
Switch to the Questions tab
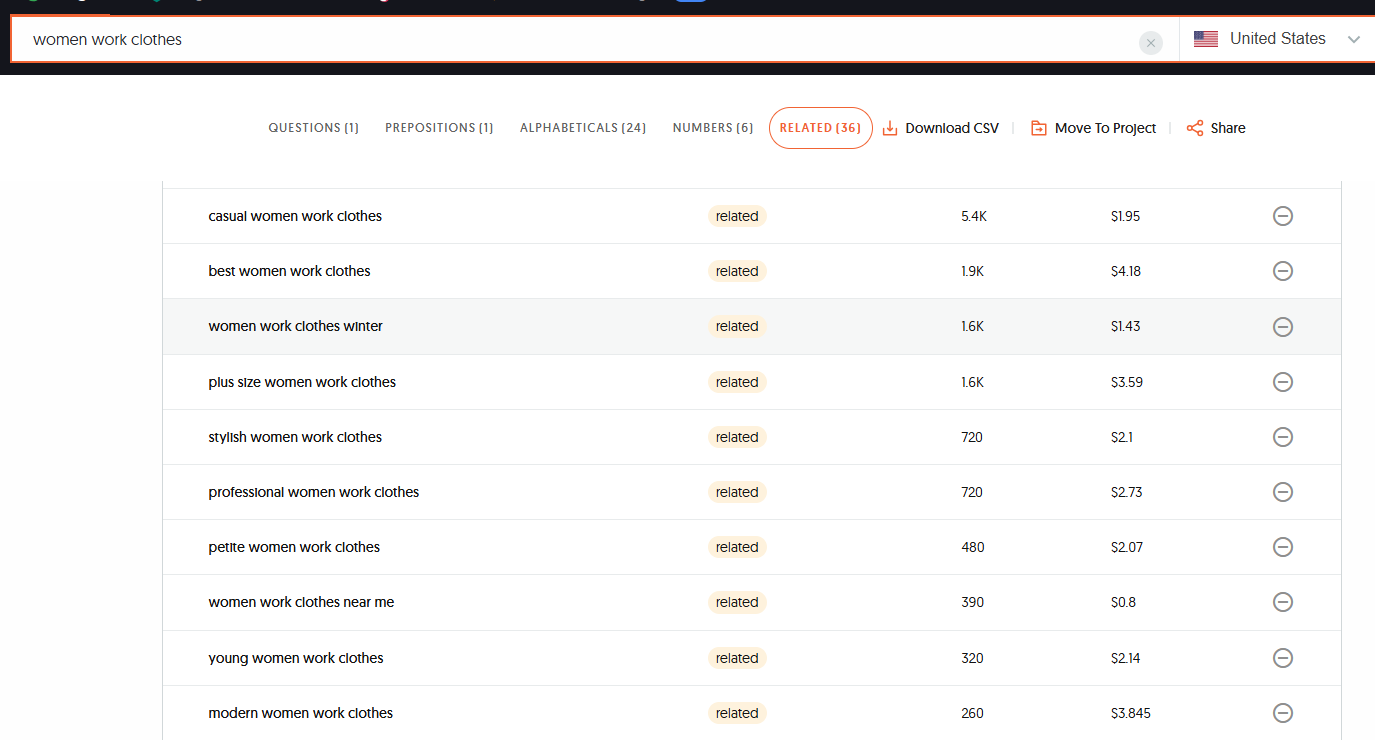(313, 128)
